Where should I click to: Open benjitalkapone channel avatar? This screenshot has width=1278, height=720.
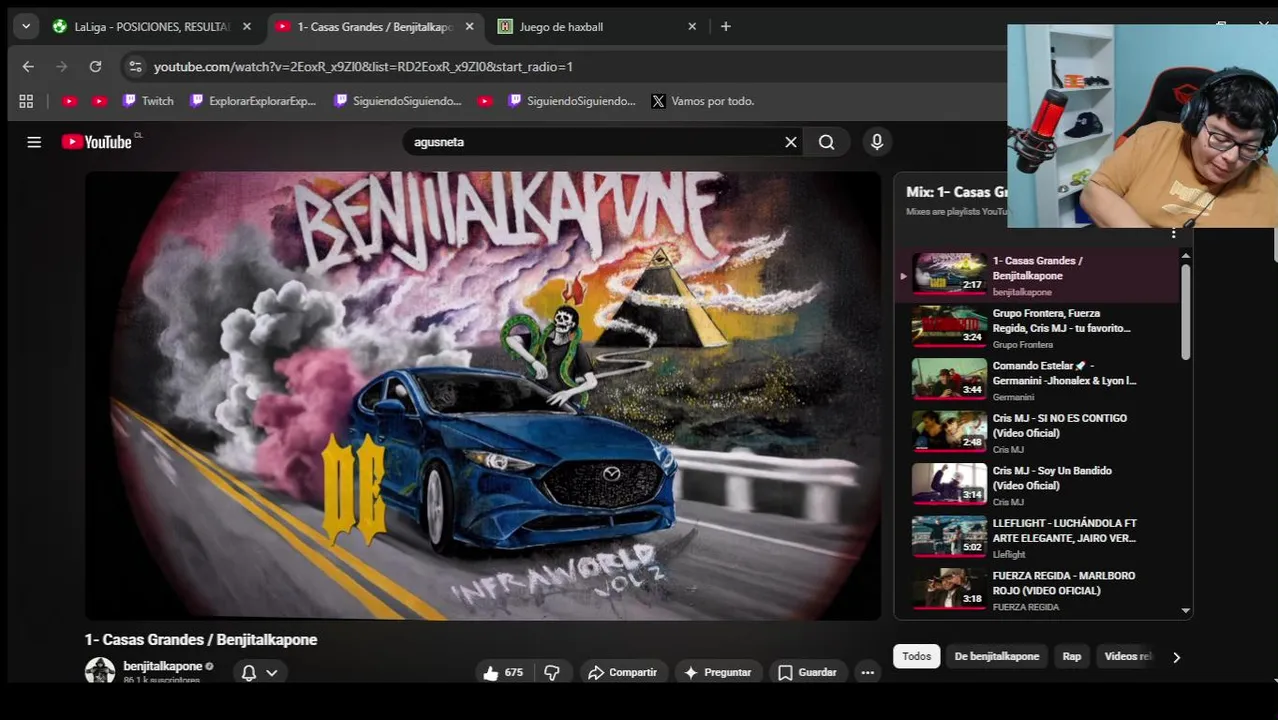[100, 671]
